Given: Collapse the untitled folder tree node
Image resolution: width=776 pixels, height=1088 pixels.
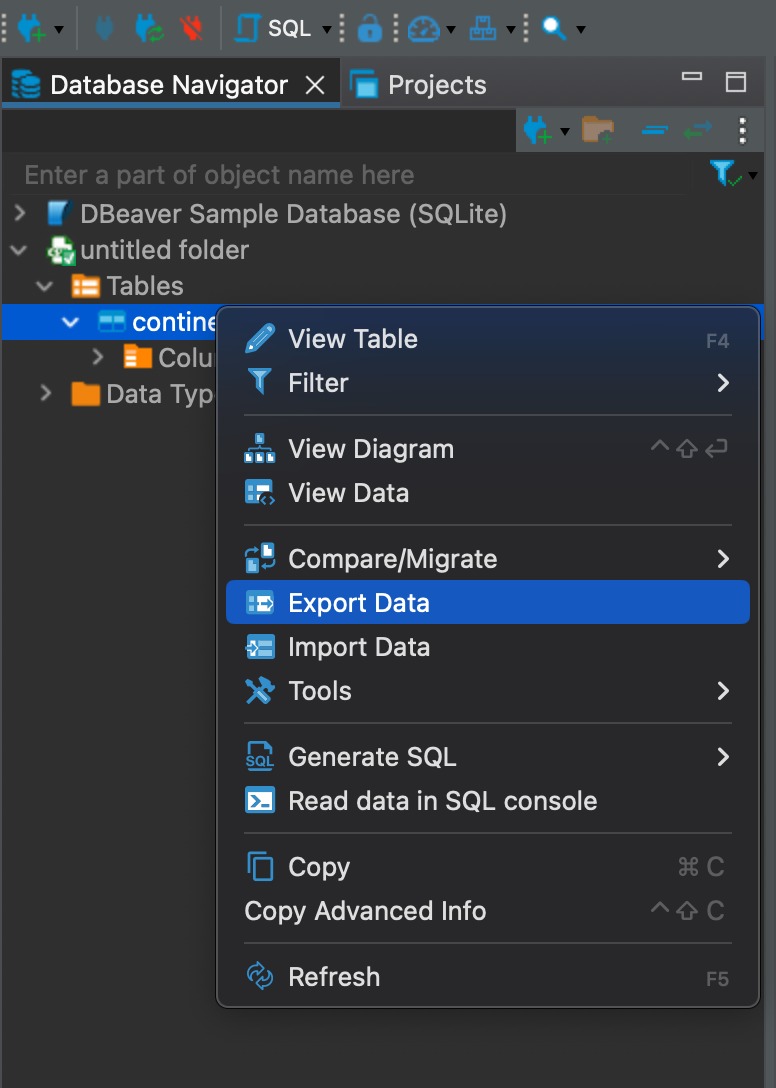Looking at the screenshot, I should click(18, 250).
